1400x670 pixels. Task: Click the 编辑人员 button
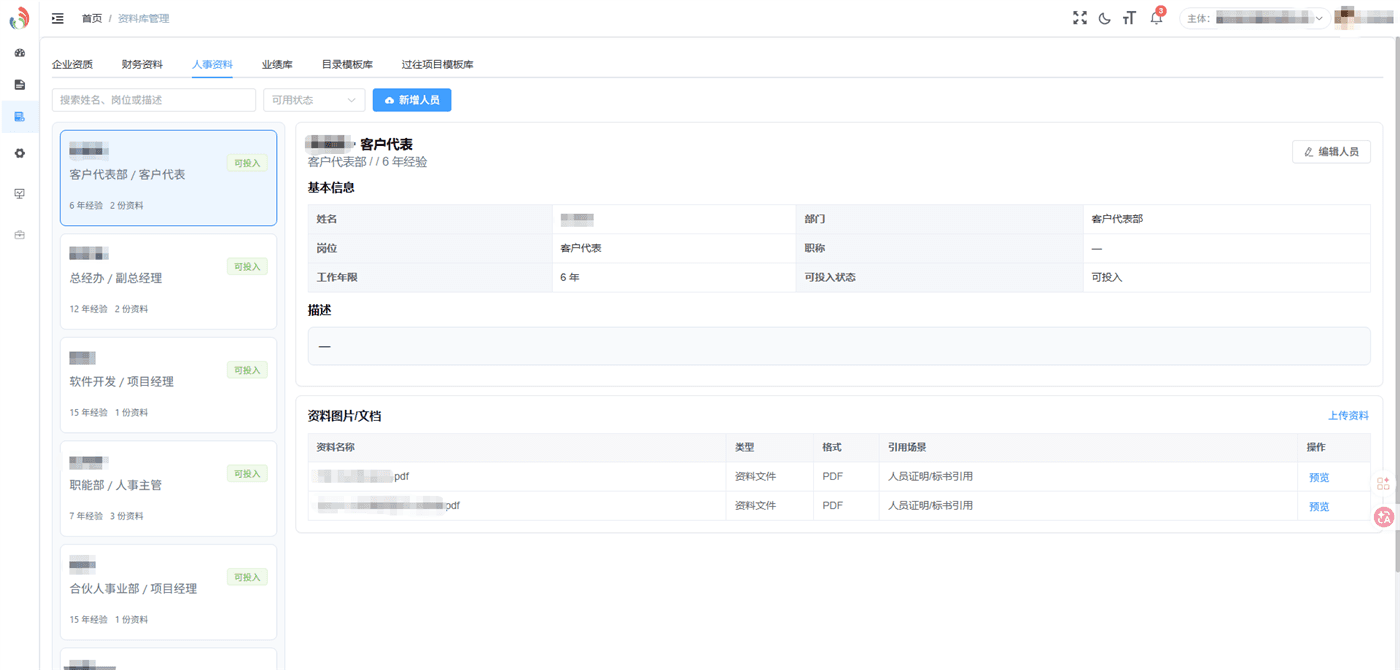pyautogui.click(x=1331, y=151)
